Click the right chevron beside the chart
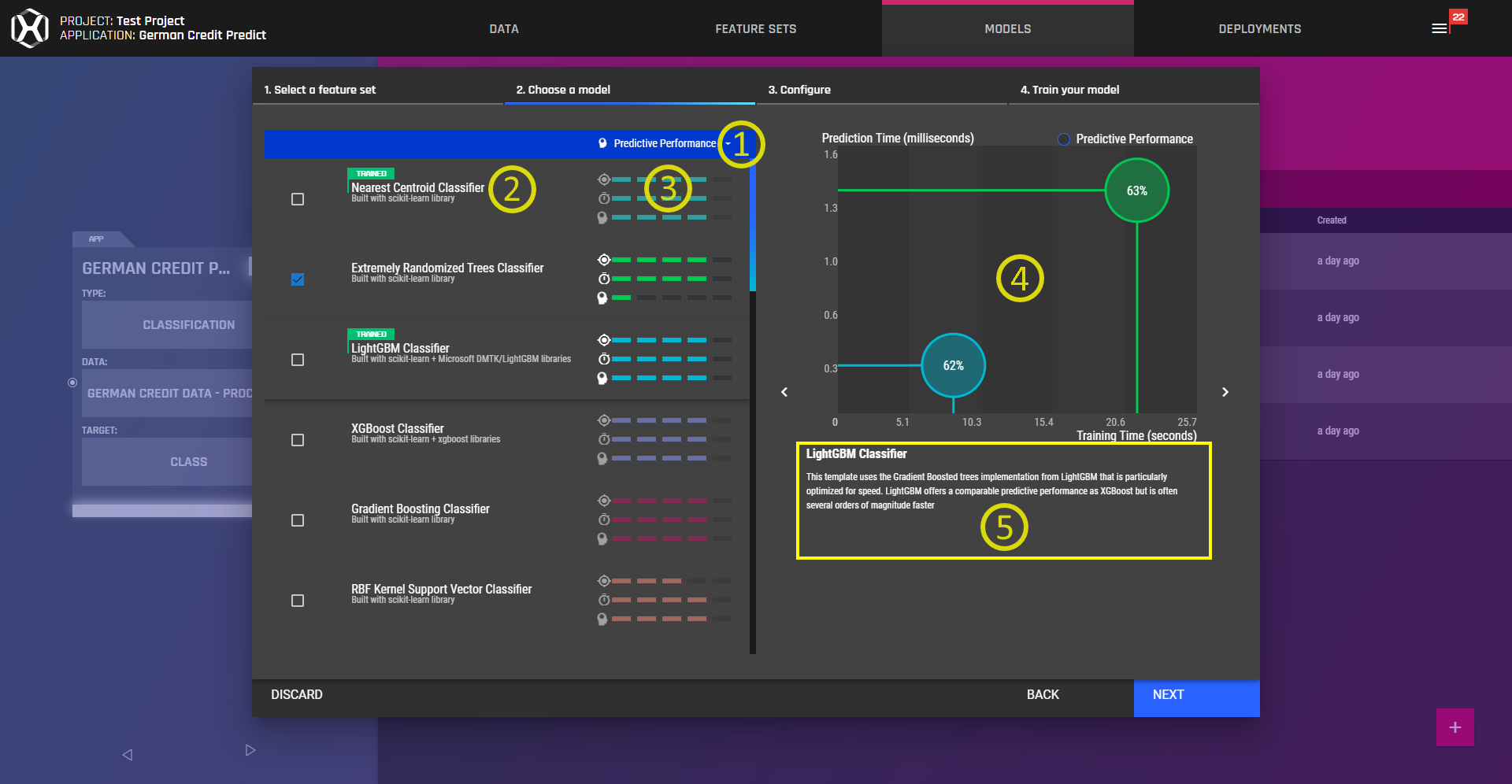Screen dimensions: 1512x784 (x=1225, y=391)
